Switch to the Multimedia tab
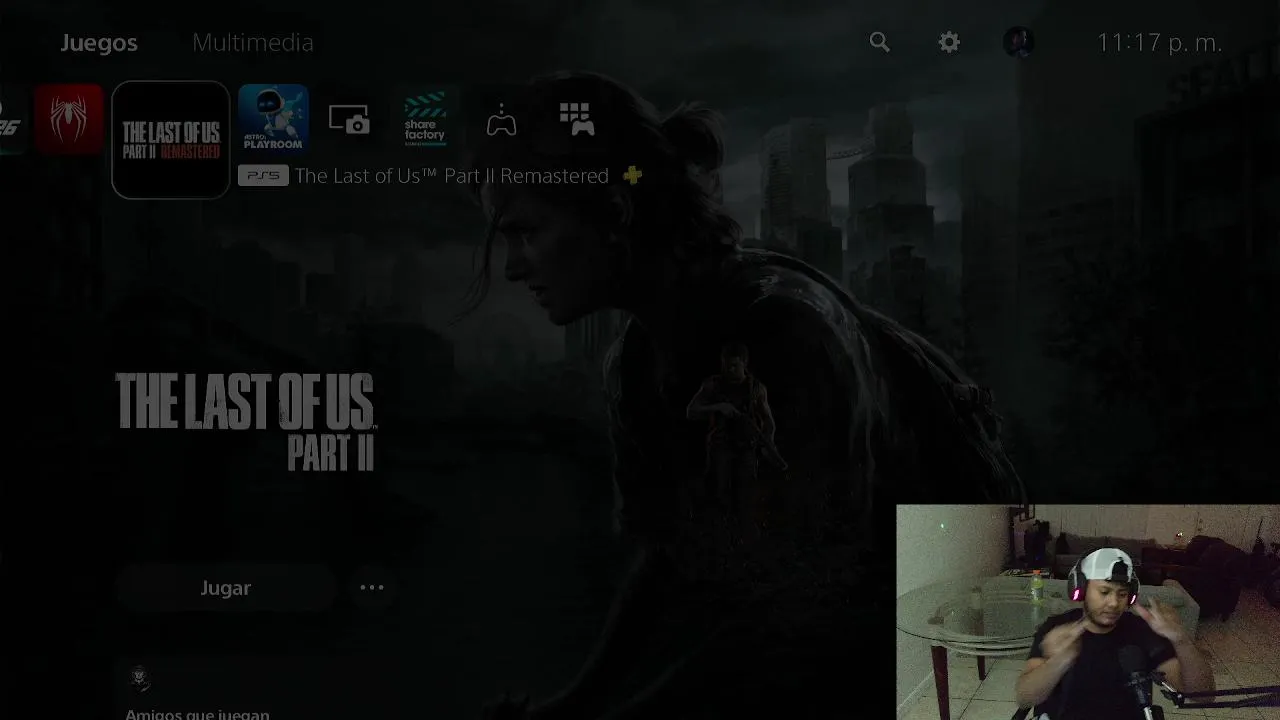 253,43
